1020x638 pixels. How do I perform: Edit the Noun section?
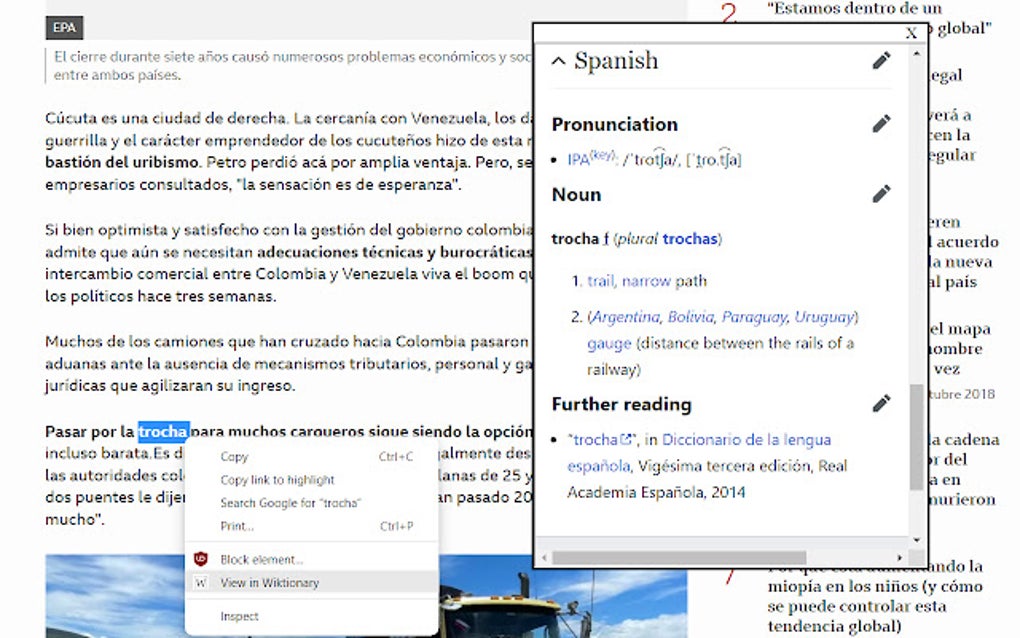point(881,193)
